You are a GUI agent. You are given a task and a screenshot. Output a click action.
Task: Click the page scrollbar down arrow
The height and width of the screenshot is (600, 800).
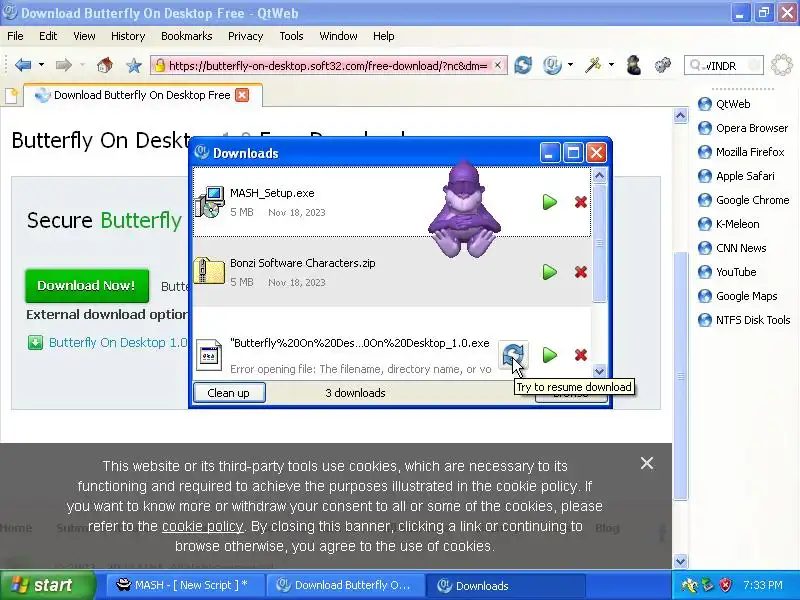coord(680,561)
